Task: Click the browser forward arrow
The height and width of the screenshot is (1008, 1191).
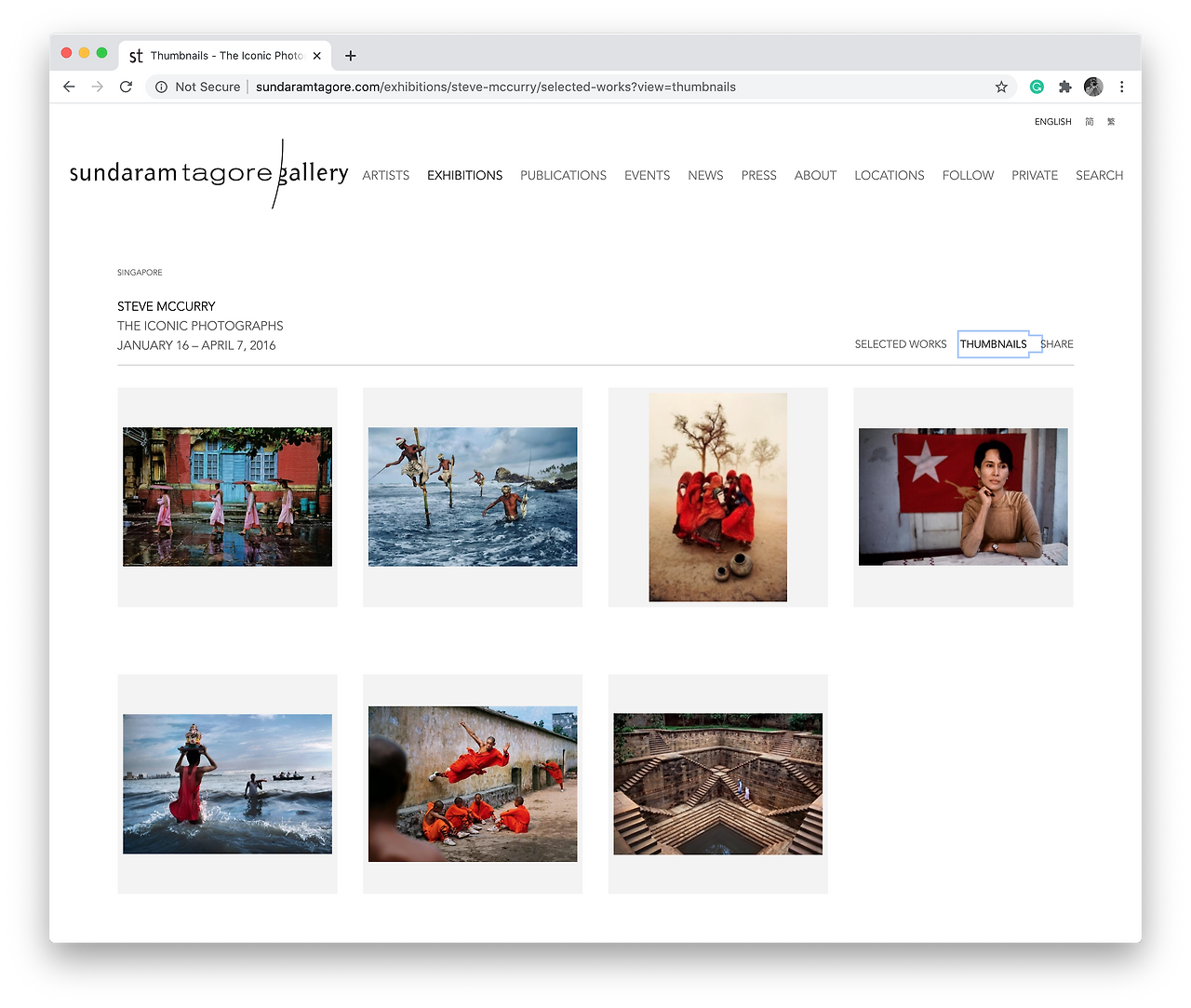Action: coord(98,87)
